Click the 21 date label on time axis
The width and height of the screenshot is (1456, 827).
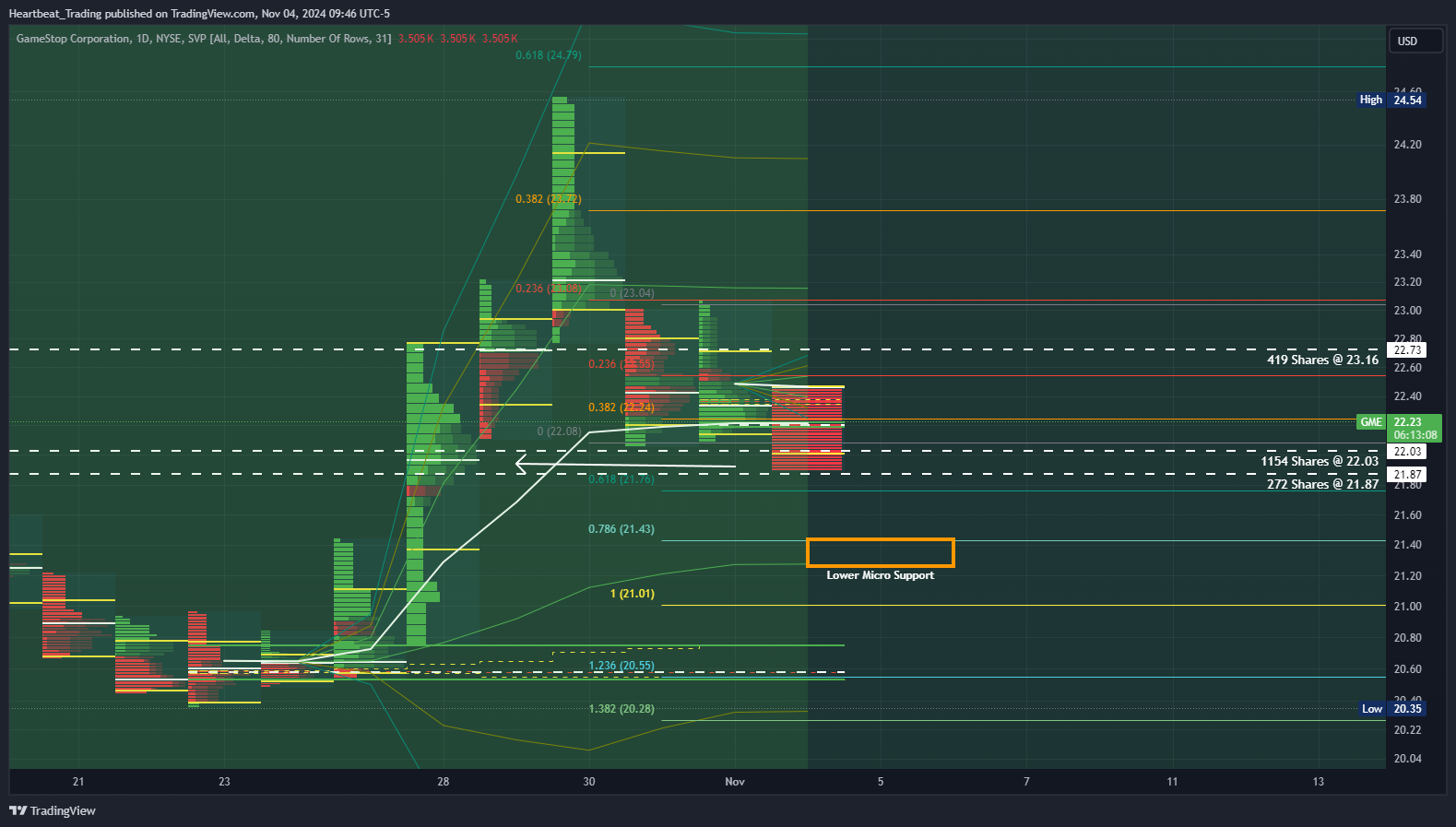click(78, 782)
